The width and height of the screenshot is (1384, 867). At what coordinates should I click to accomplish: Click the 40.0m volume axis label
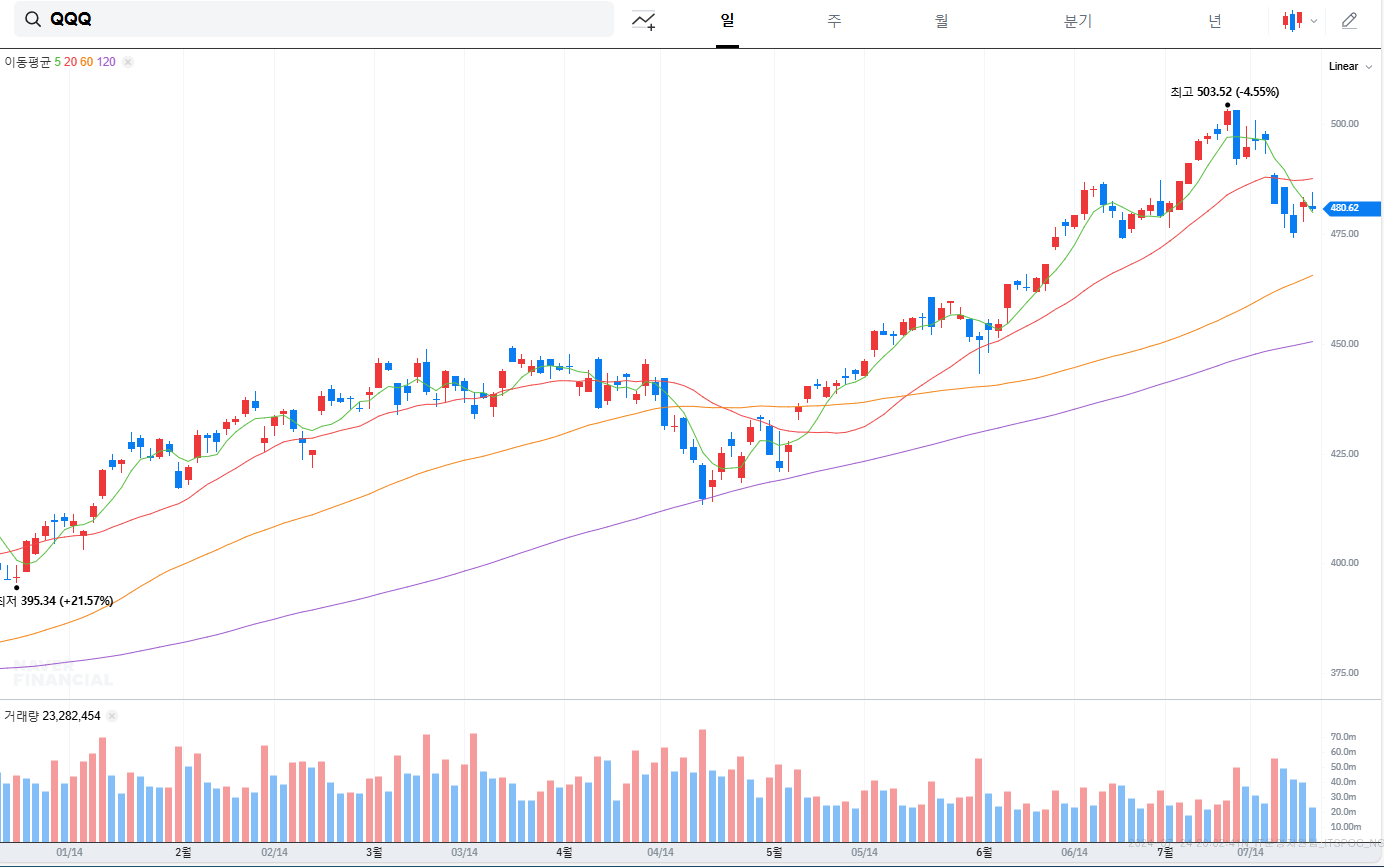coord(1343,782)
